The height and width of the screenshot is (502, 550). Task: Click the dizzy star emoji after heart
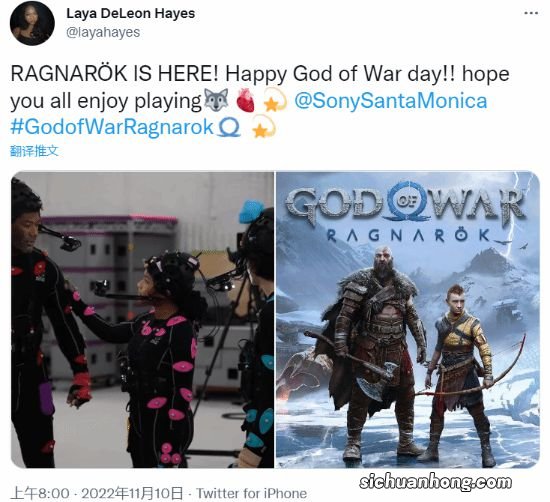pos(275,100)
